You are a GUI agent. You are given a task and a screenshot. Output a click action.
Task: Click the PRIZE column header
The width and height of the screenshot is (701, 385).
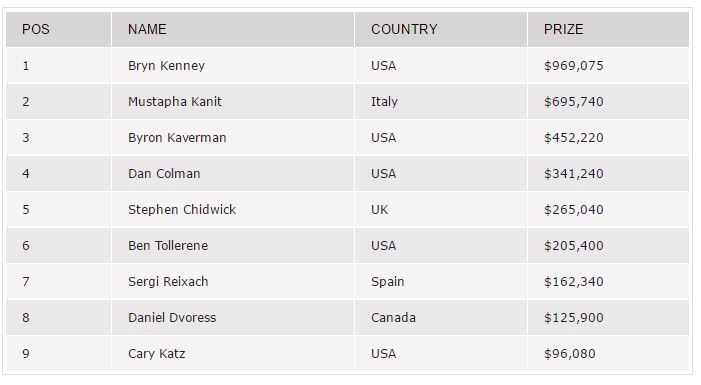pyautogui.click(x=563, y=30)
